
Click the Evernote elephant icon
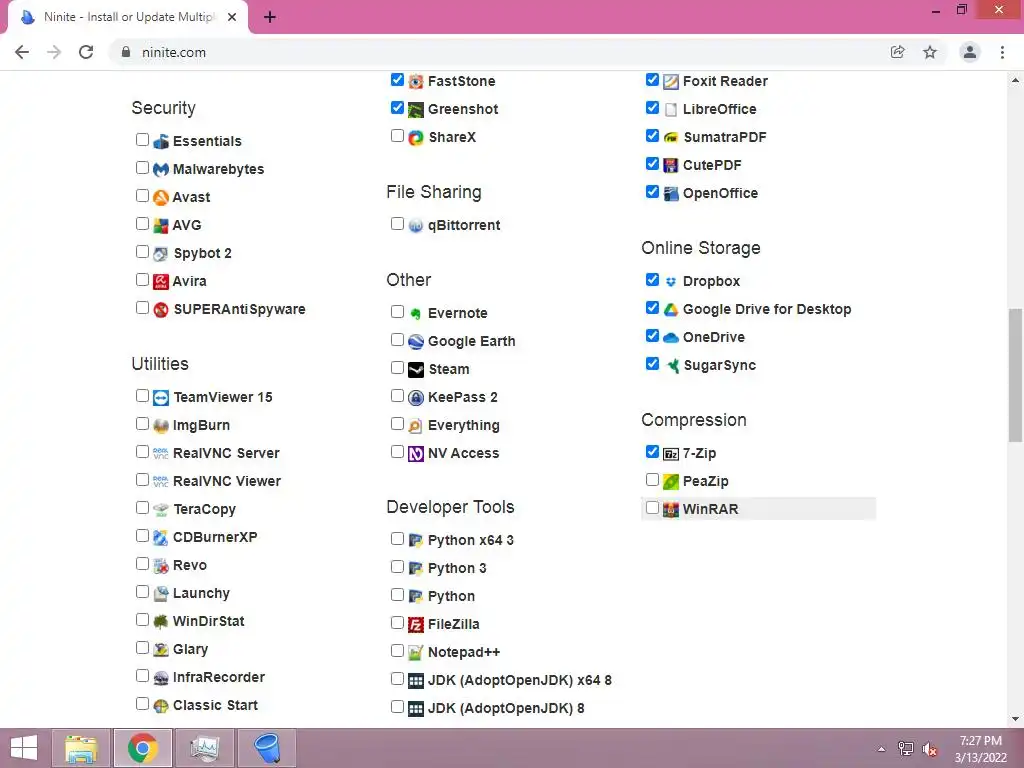tap(416, 313)
